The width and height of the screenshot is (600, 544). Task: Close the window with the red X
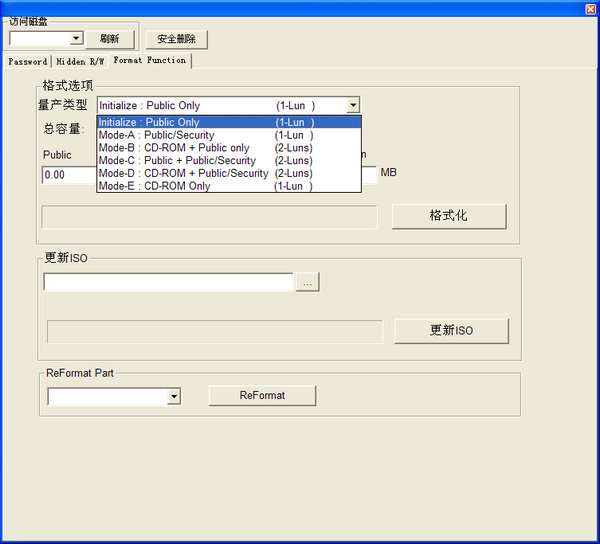(x=591, y=9)
